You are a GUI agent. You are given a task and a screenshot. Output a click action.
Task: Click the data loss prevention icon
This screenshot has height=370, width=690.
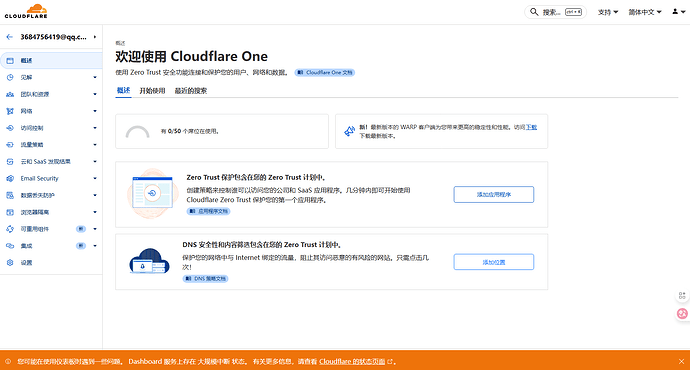tap(10, 195)
